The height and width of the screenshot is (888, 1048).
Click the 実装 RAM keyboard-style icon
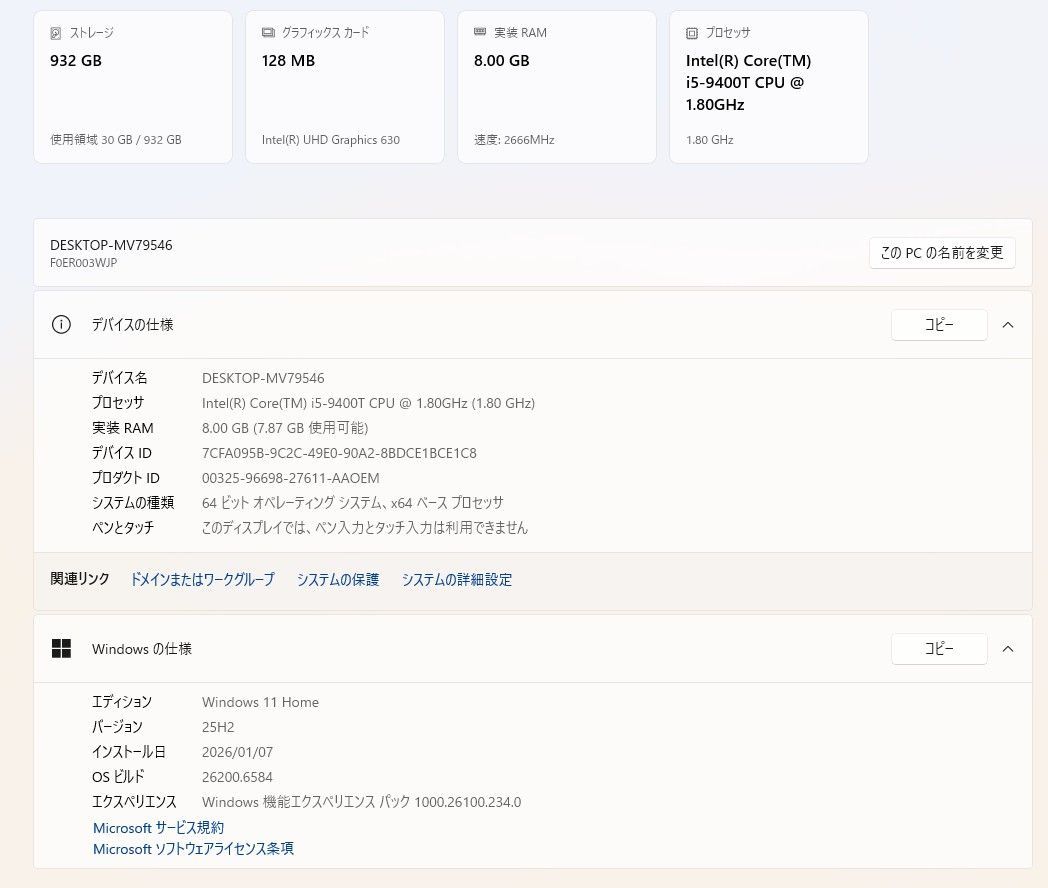click(x=478, y=32)
